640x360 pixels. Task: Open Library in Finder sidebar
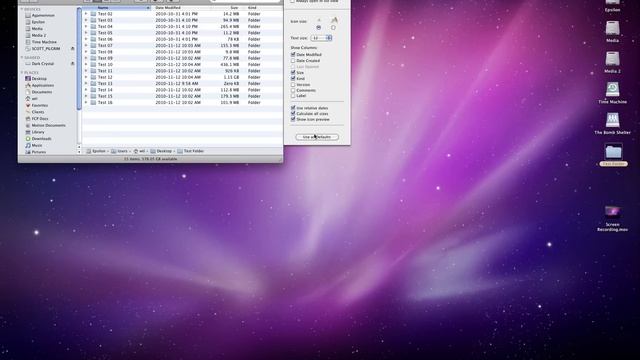pos(35,132)
